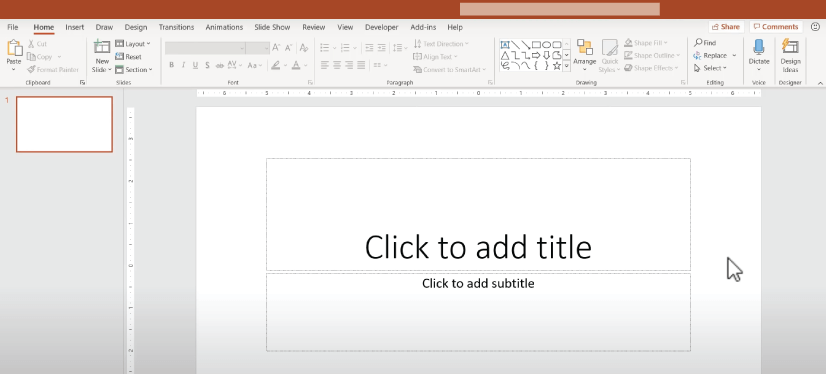The height and width of the screenshot is (374, 826).
Task: Select the Rectangle shape in shapes gallery
Action: pos(536,45)
